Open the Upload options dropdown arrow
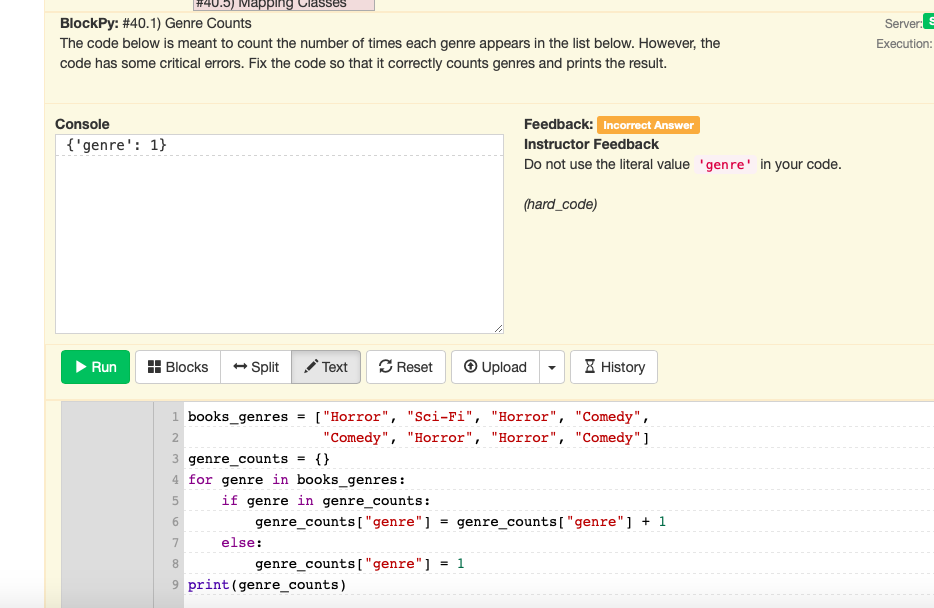 click(551, 367)
